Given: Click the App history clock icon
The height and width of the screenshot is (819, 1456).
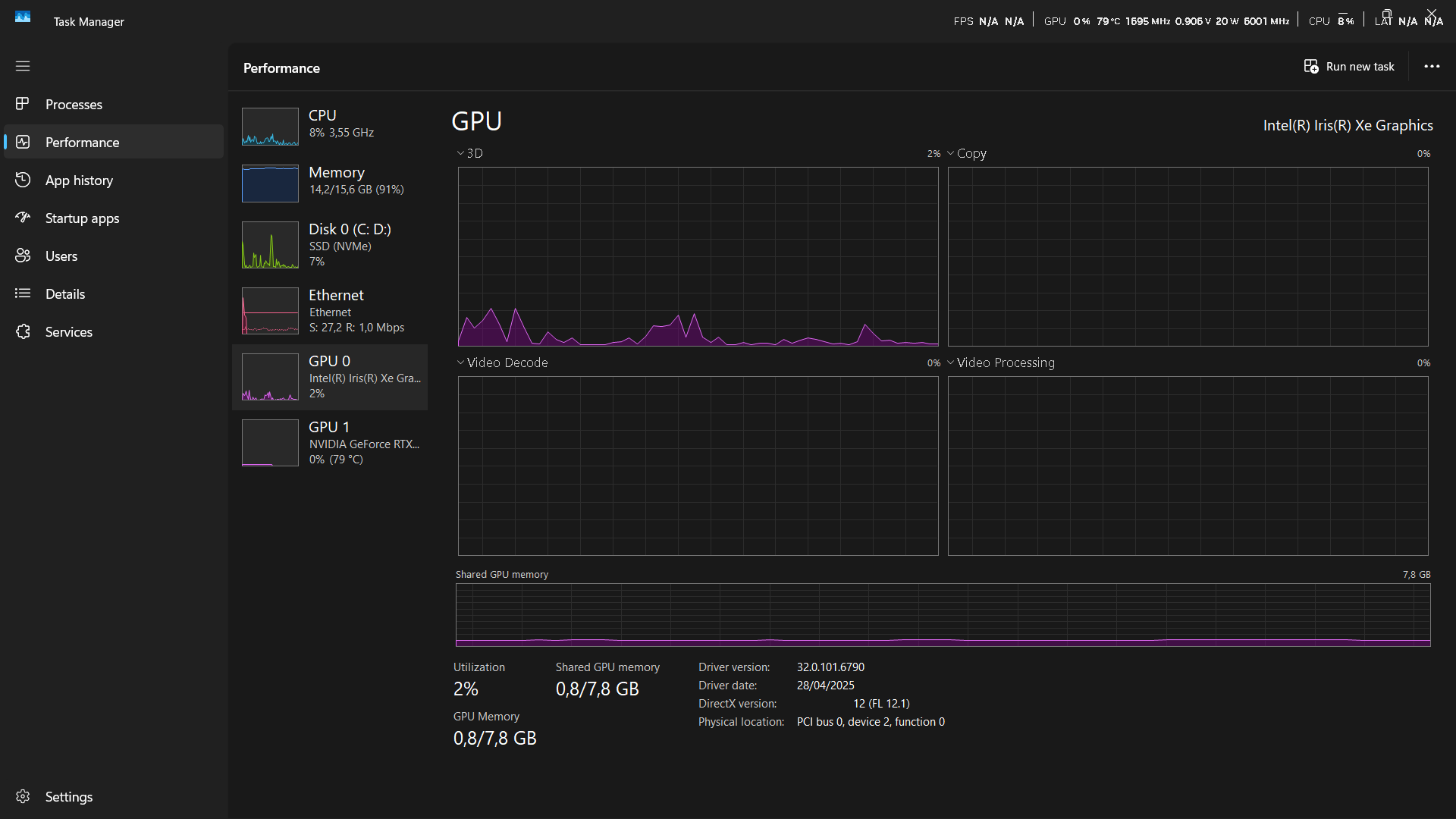Looking at the screenshot, I should [x=23, y=180].
